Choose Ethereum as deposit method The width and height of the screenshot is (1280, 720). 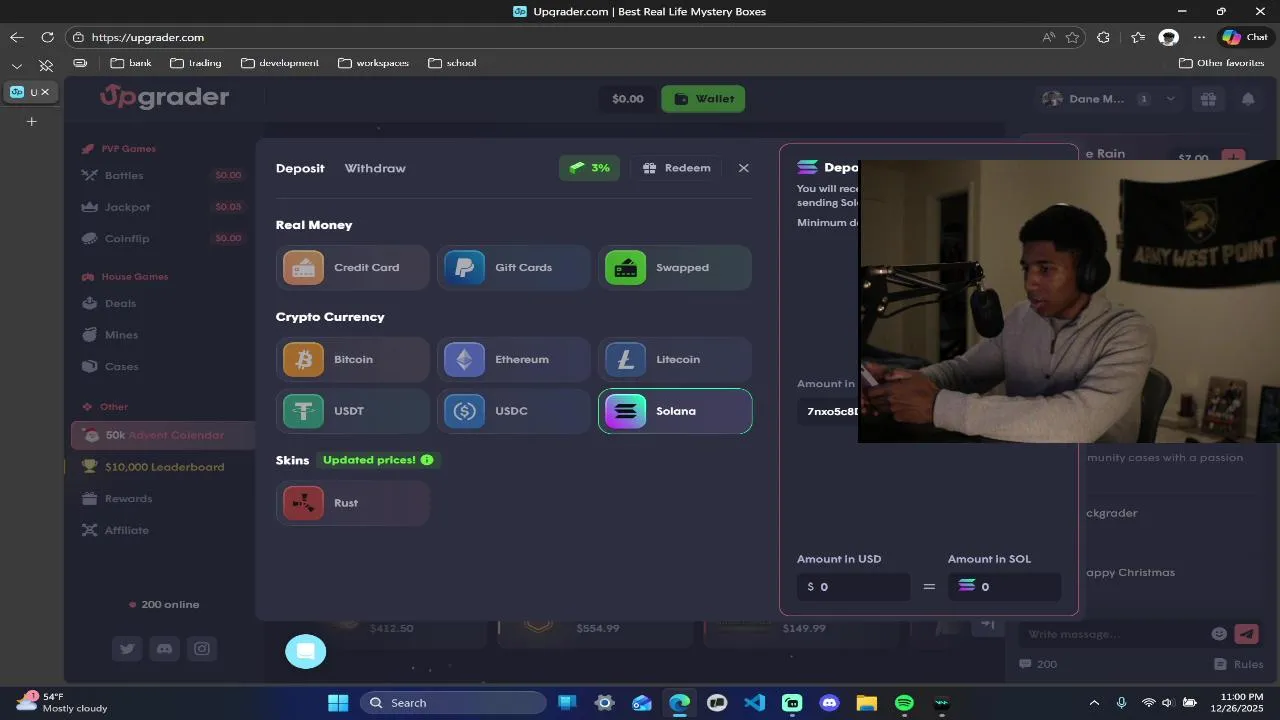[513, 359]
